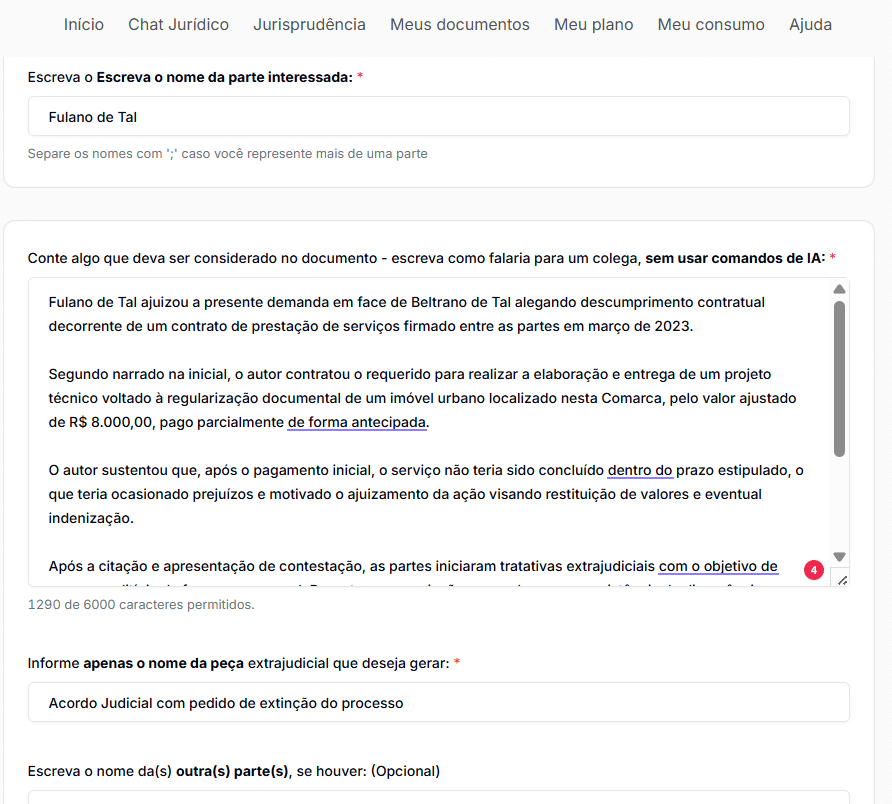Click underlined phrase 'com o objetivo de'
This screenshot has height=804, width=892.
pos(718,567)
